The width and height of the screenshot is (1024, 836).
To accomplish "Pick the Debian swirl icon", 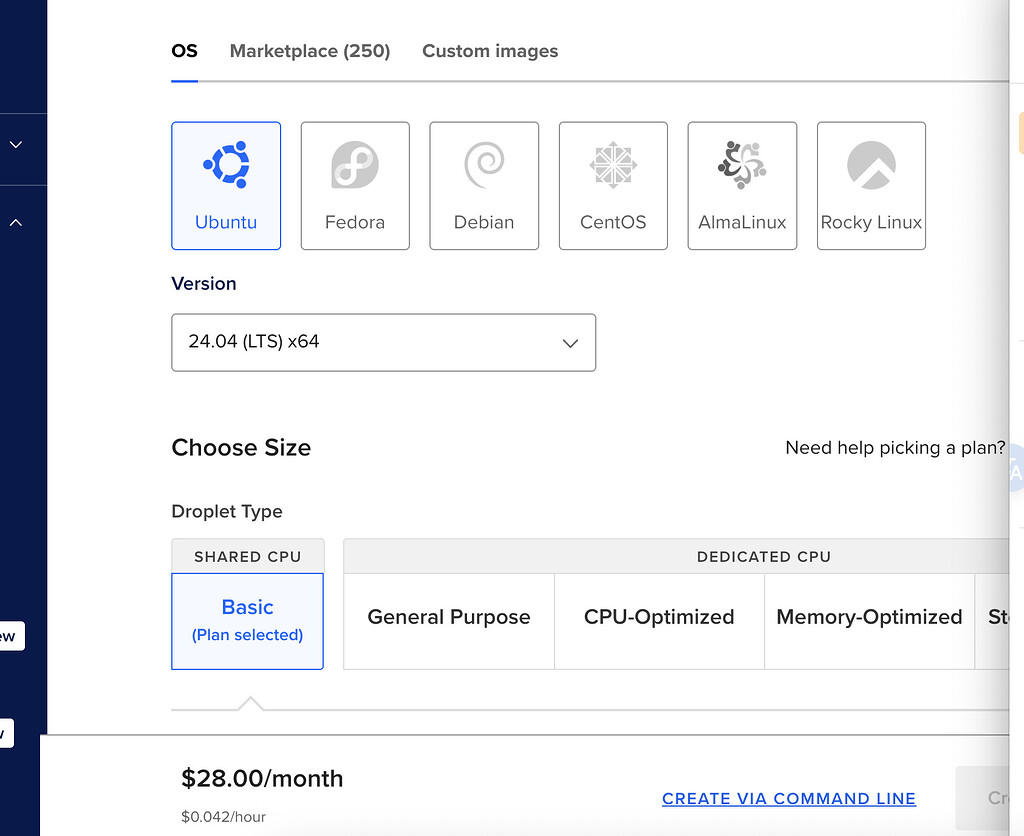I will (484, 165).
